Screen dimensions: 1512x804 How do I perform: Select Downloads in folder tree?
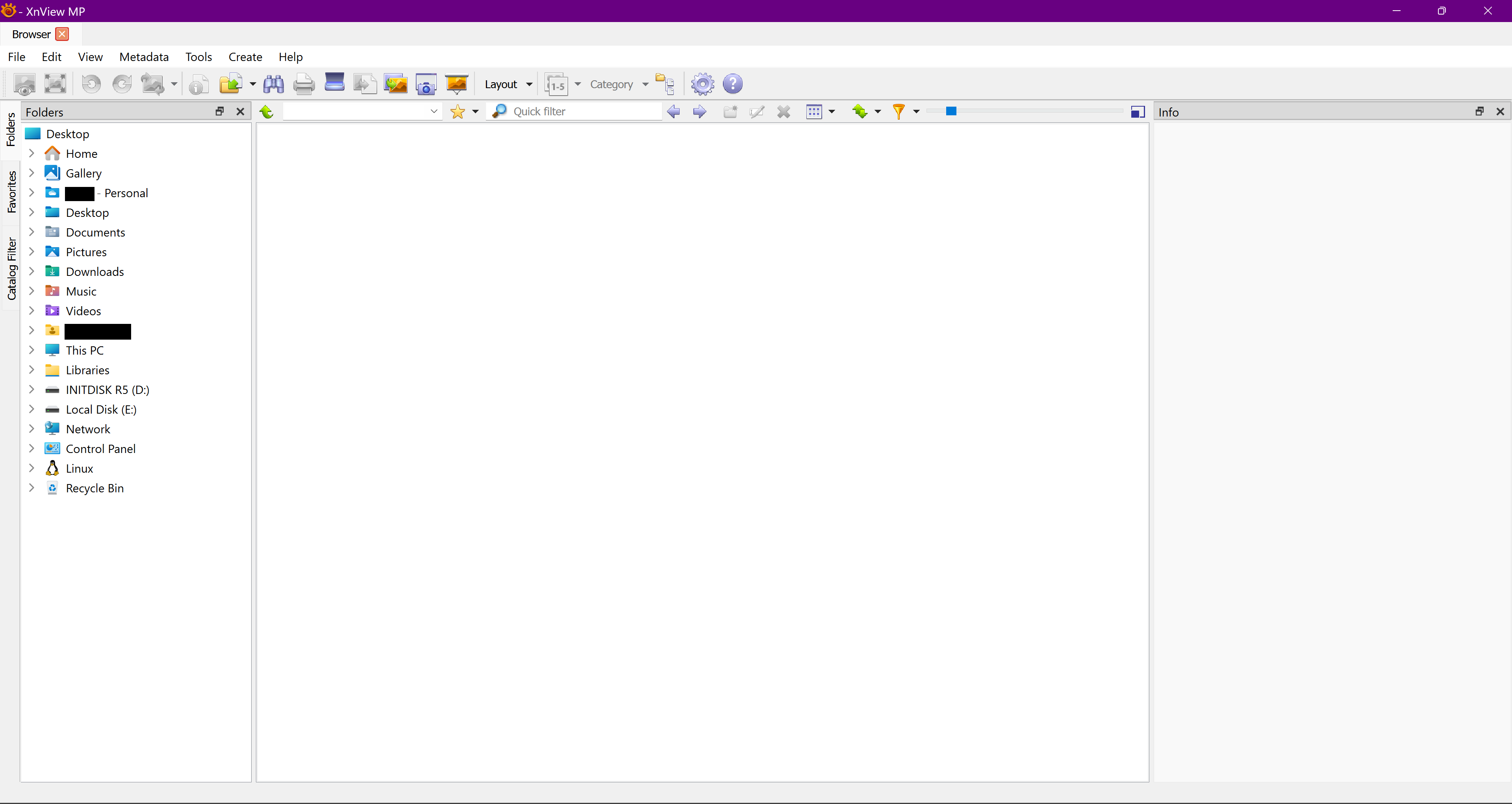pos(94,272)
